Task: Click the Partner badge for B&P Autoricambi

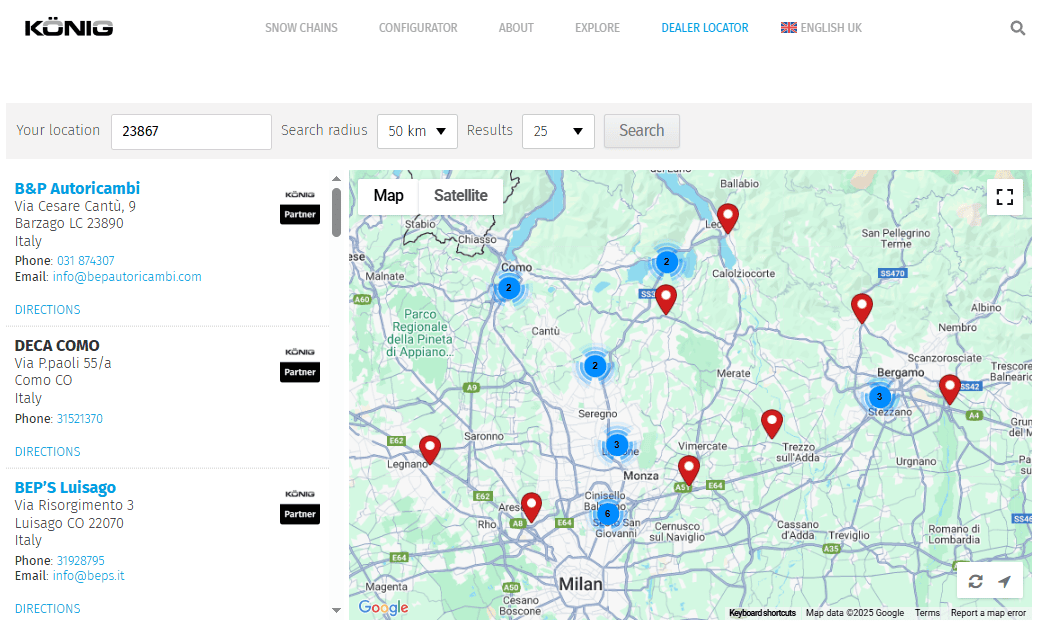Action: point(300,215)
